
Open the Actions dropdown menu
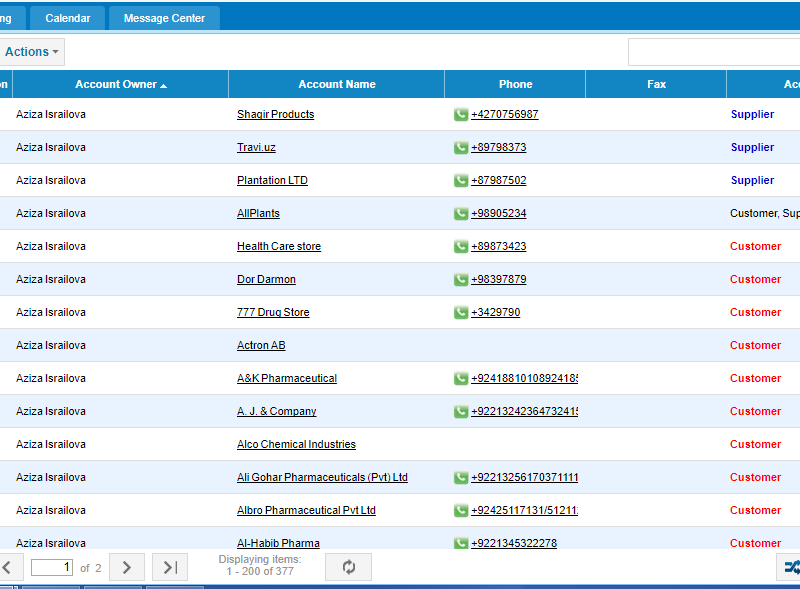(x=31, y=52)
